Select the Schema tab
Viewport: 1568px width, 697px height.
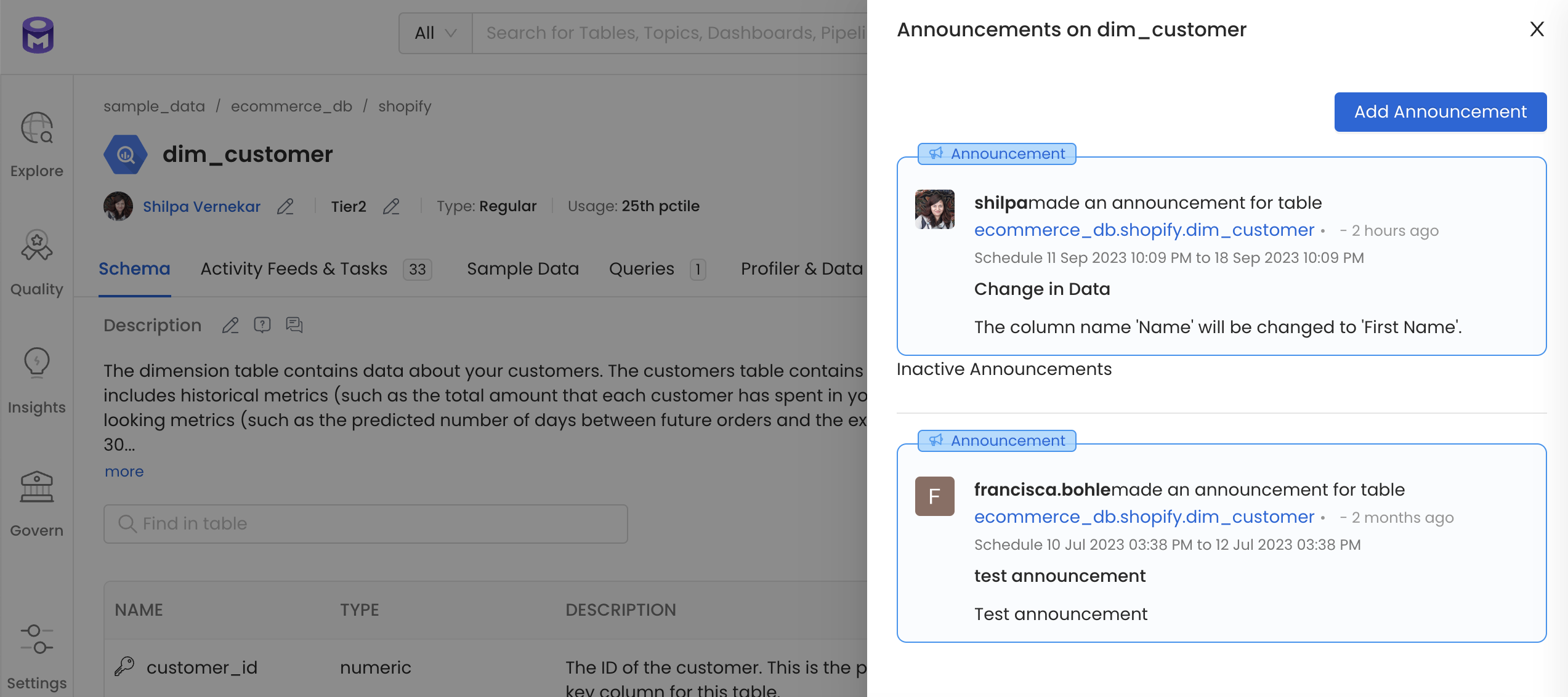tap(134, 268)
